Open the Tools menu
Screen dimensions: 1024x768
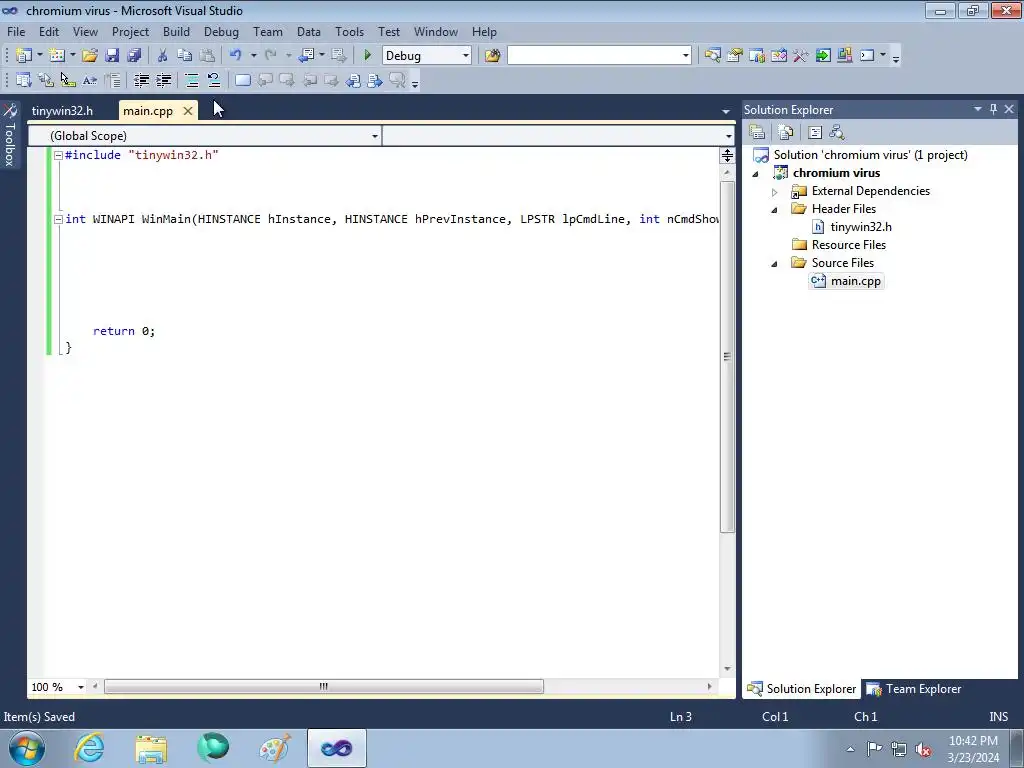[349, 31]
